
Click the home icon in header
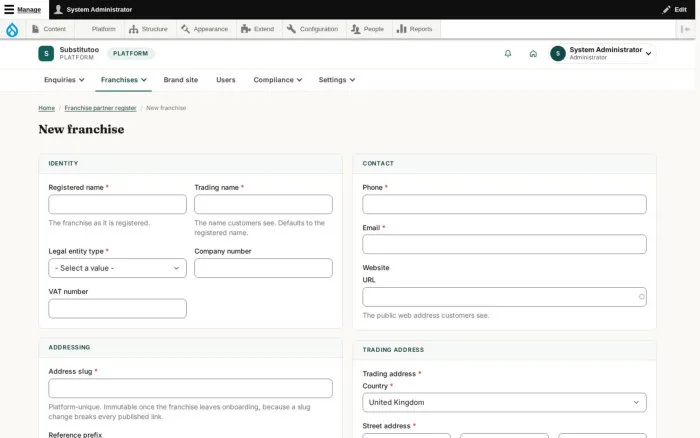pos(533,54)
